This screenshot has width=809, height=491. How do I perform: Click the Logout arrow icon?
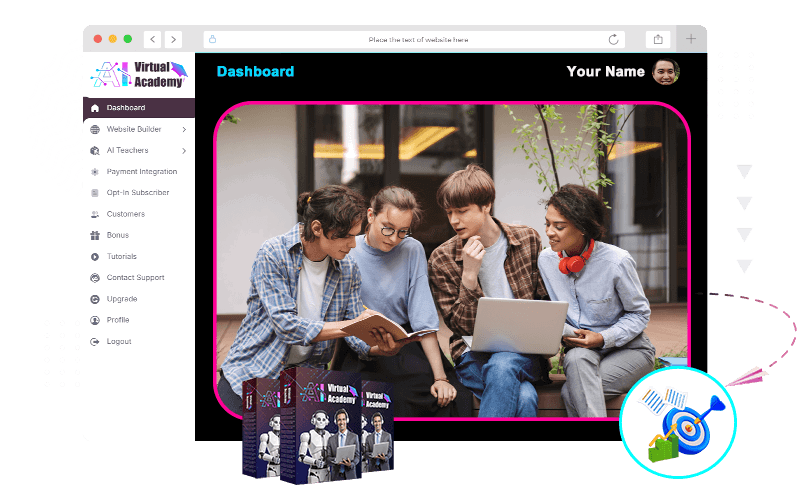(95, 342)
